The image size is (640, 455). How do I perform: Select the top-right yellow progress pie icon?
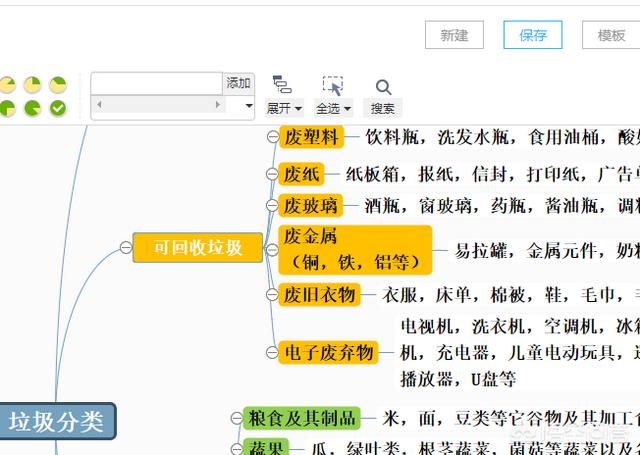58,85
